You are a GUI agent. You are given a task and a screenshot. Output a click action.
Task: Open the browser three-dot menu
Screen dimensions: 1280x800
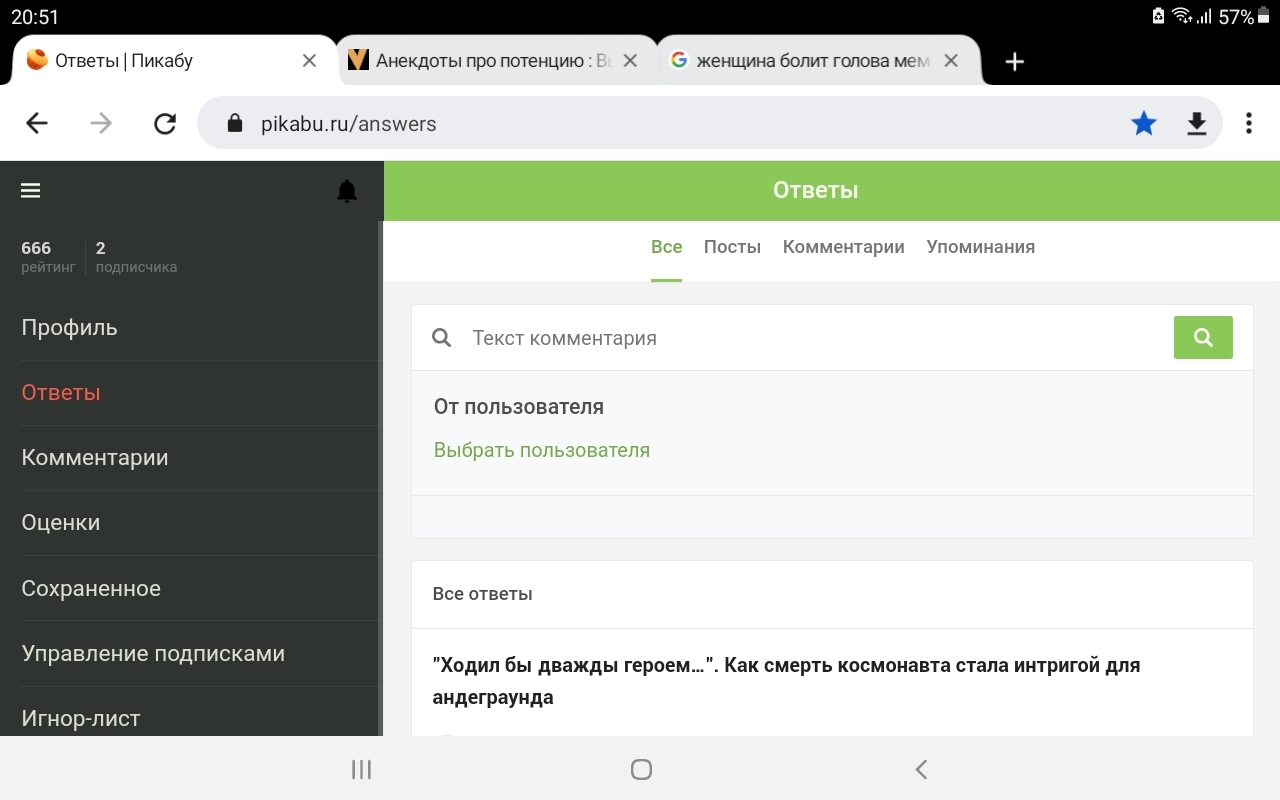(1249, 123)
